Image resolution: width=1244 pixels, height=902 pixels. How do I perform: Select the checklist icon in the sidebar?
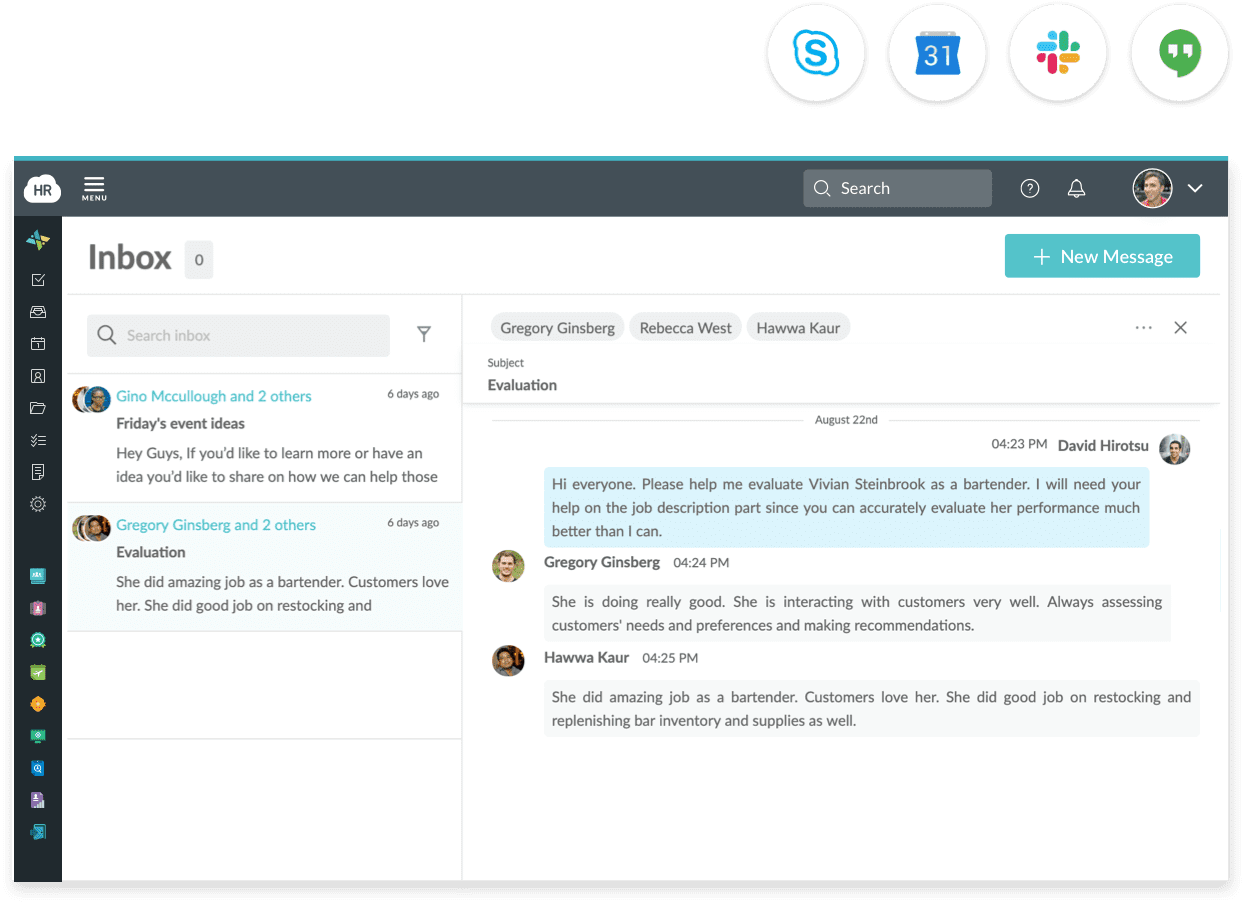point(37,439)
